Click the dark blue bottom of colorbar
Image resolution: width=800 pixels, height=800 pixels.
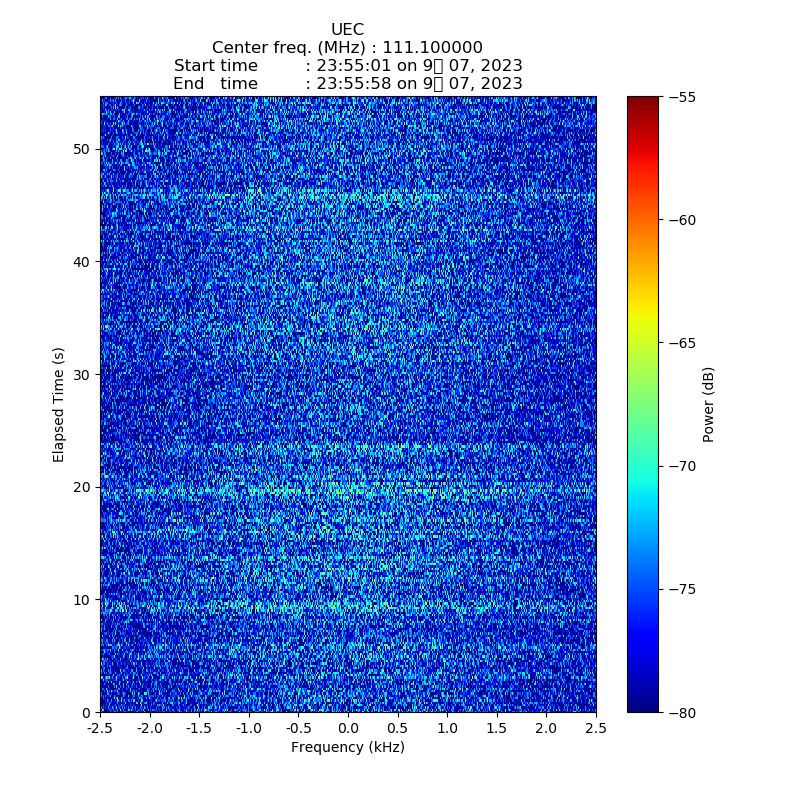click(x=643, y=706)
